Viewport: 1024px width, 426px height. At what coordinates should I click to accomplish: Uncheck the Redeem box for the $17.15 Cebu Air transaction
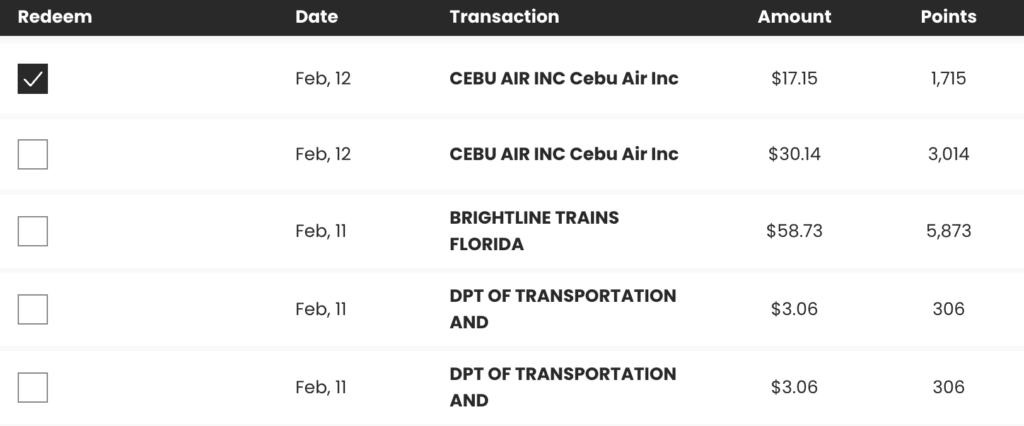33,78
